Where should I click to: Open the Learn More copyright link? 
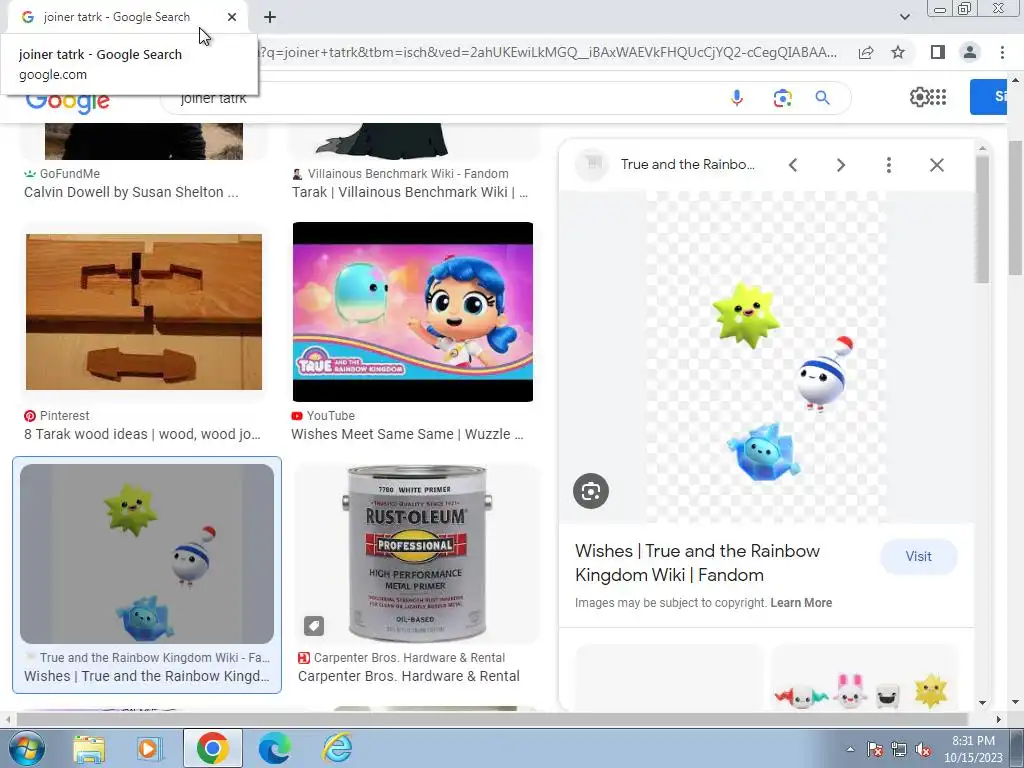point(801,603)
